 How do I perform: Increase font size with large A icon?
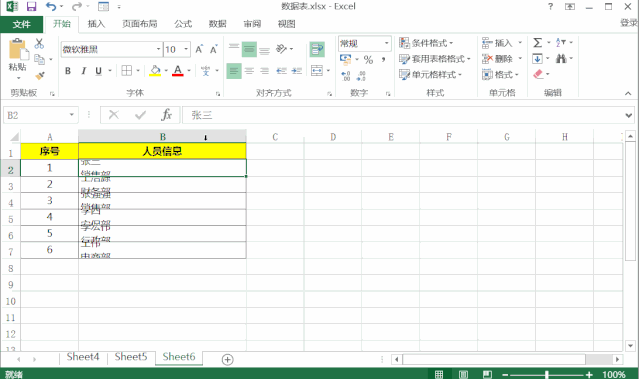pyautogui.click(x=199, y=49)
